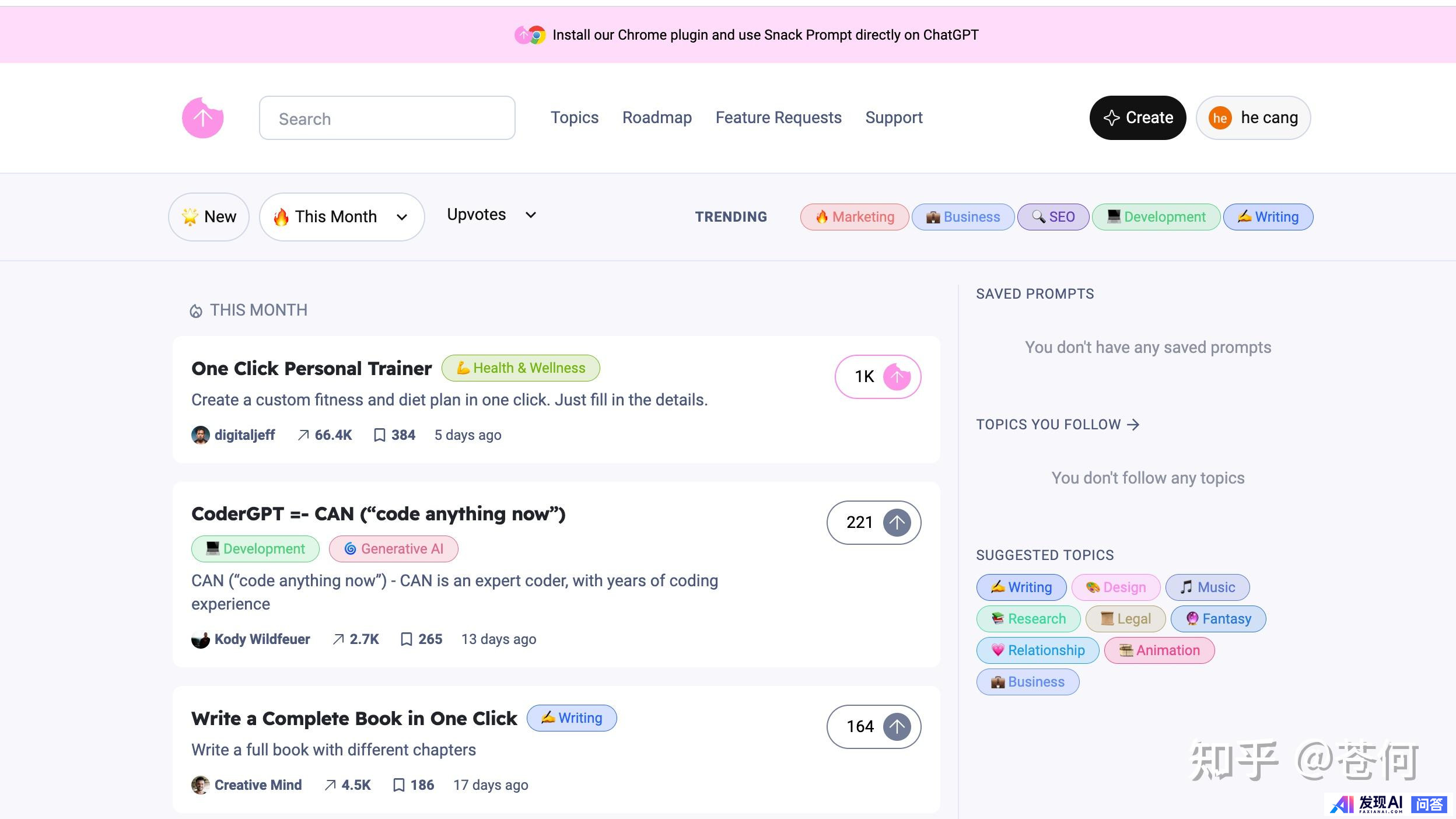This screenshot has width=1456, height=819.
Task: Click the Create button
Action: (x=1137, y=118)
